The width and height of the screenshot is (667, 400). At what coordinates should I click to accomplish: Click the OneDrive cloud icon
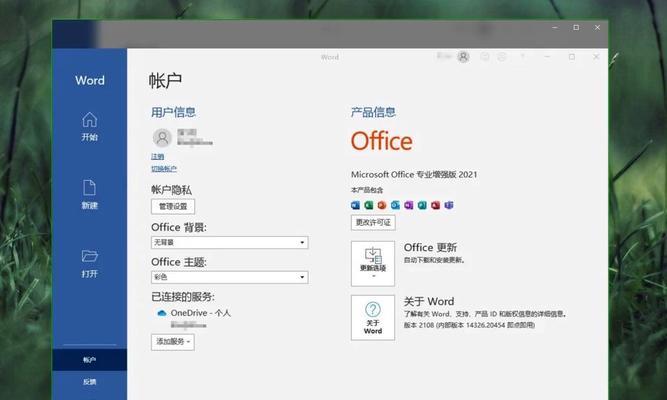(162, 313)
